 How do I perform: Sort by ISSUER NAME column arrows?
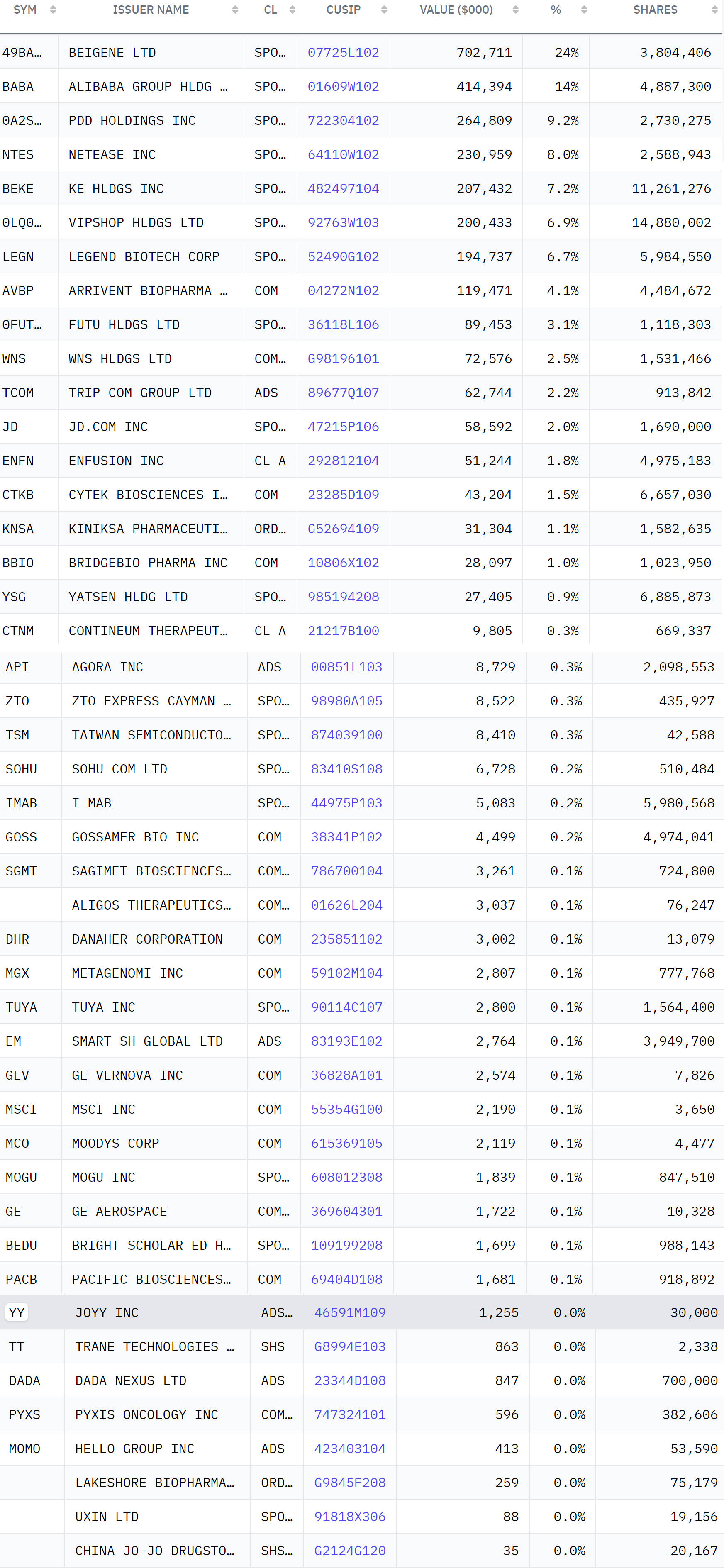[x=235, y=10]
